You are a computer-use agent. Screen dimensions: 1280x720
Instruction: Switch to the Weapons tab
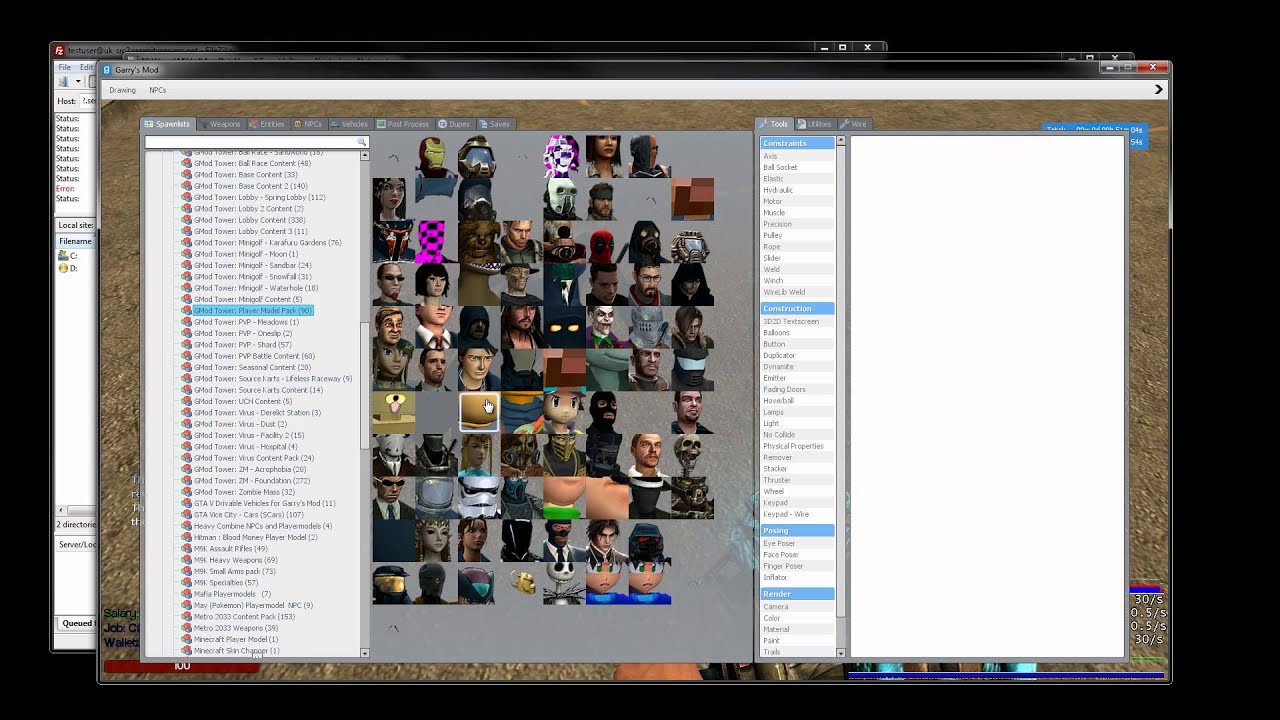(x=219, y=124)
